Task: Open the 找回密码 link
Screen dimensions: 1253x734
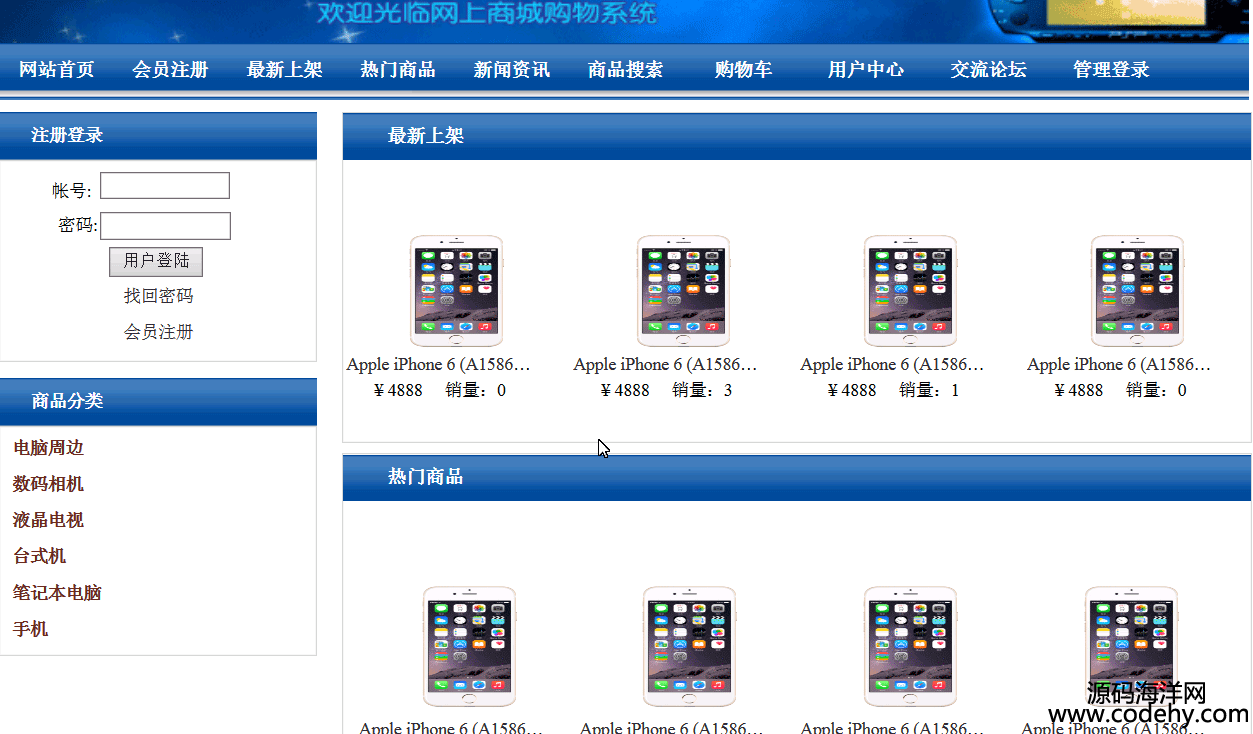Action: click(159, 296)
